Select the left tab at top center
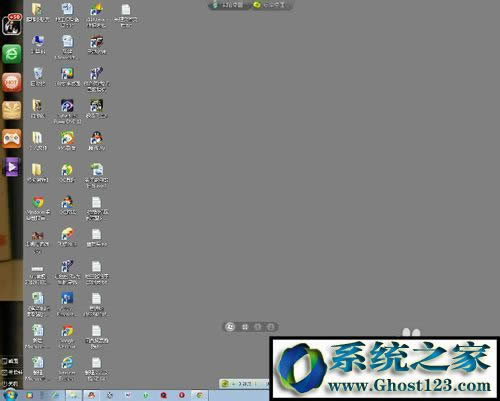Image resolution: width=500 pixels, height=401 pixels. click(x=230, y=5)
